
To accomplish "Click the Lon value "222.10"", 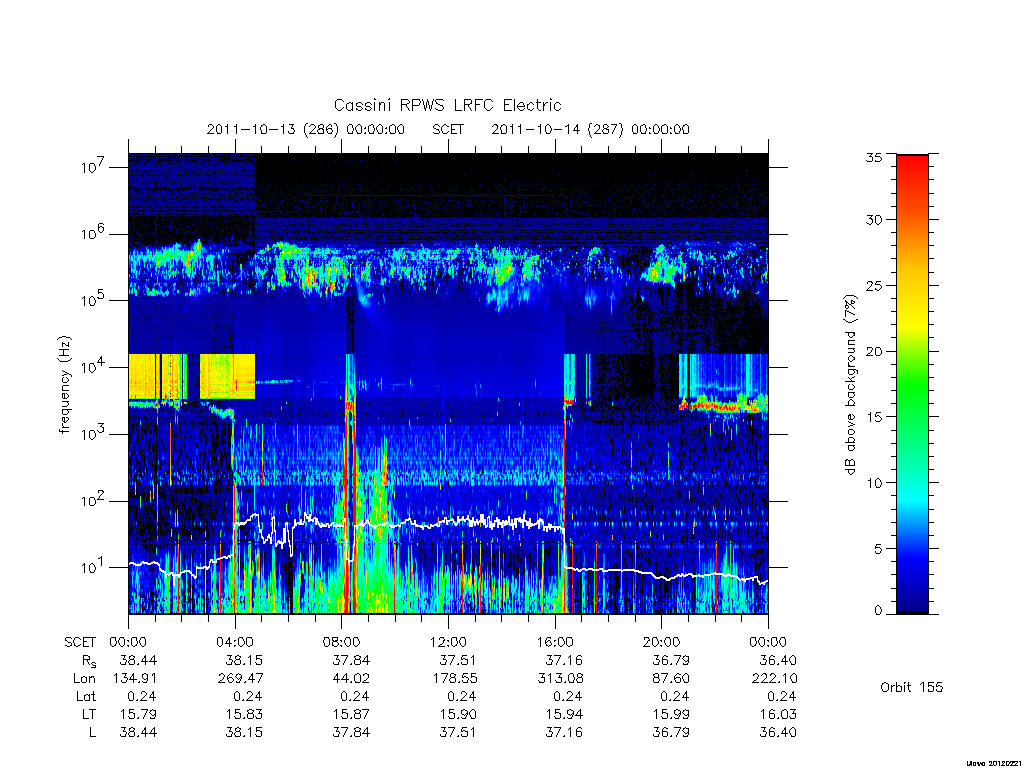I will tap(774, 679).
